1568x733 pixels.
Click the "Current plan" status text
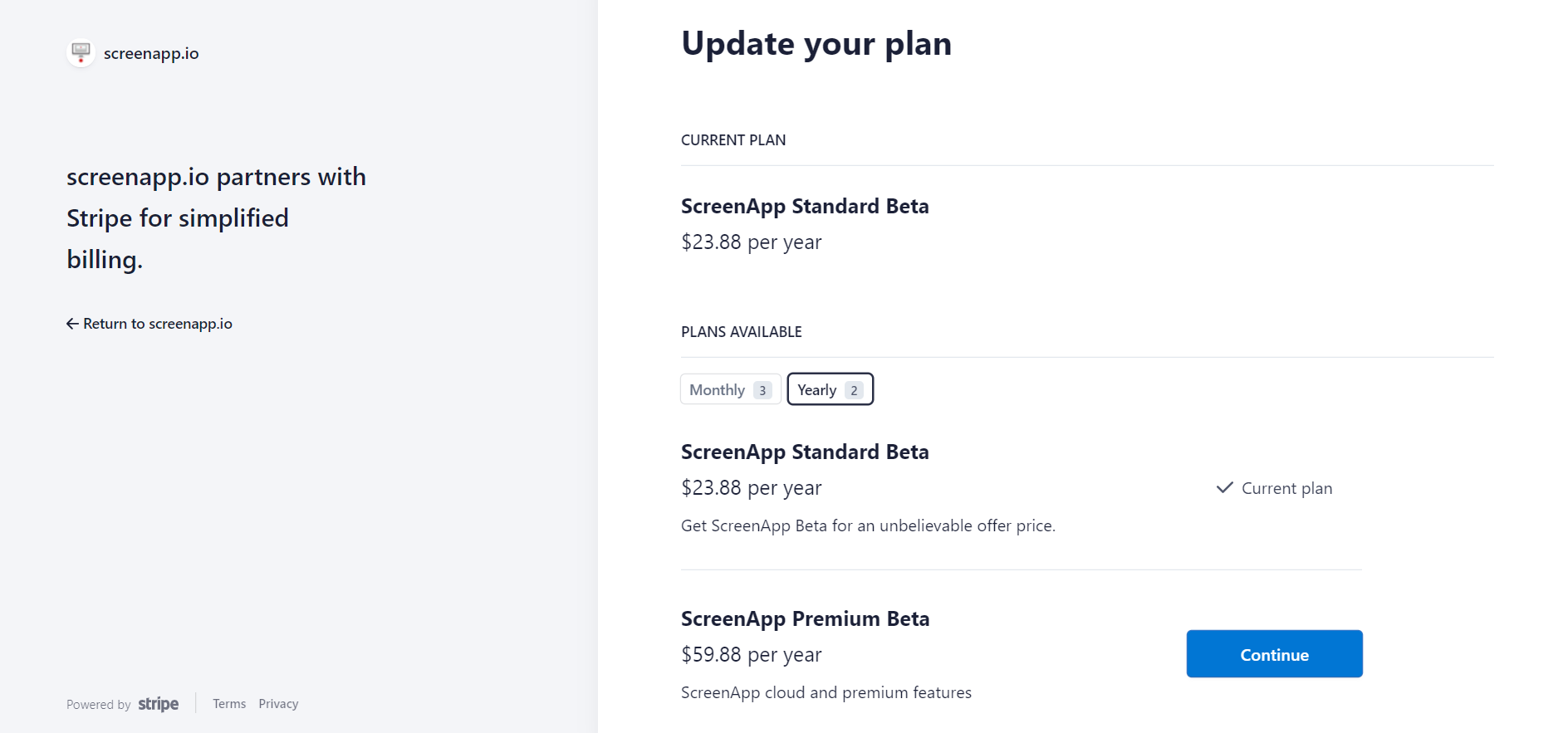(1286, 489)
